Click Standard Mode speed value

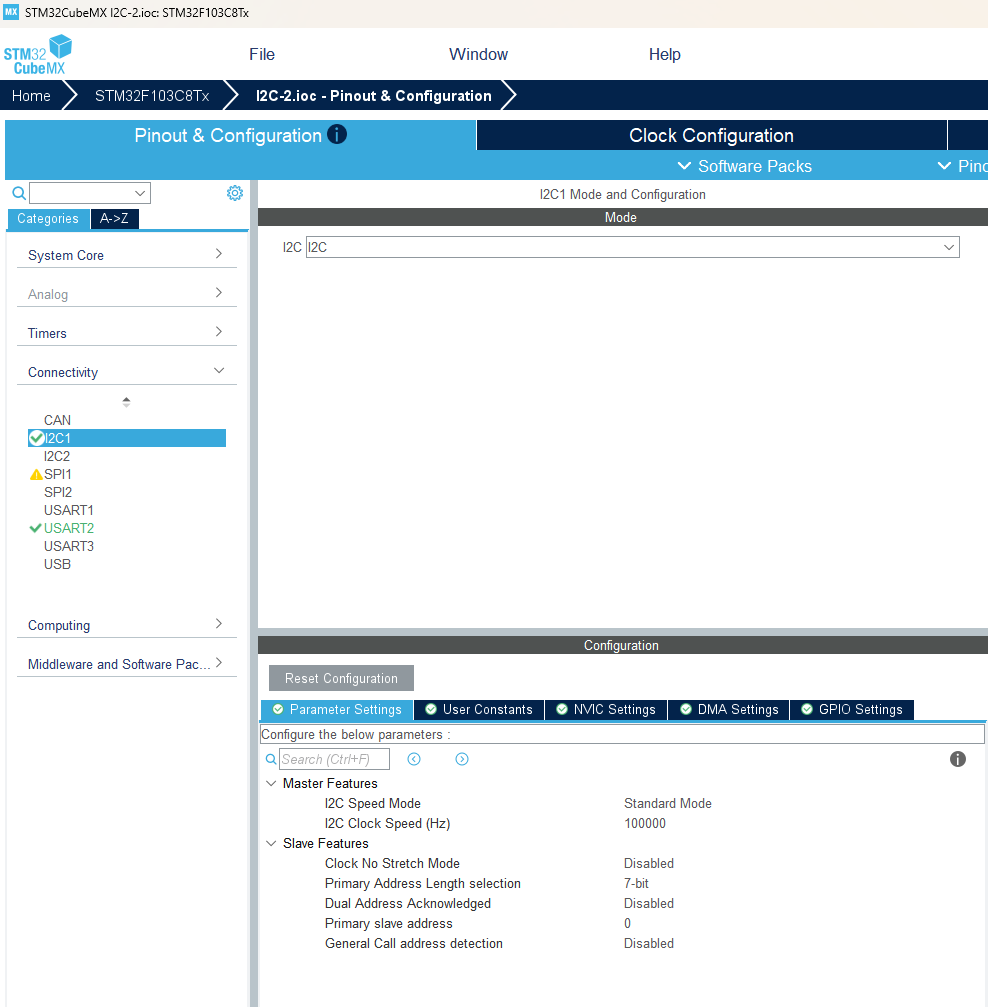[x=667, y=803]
